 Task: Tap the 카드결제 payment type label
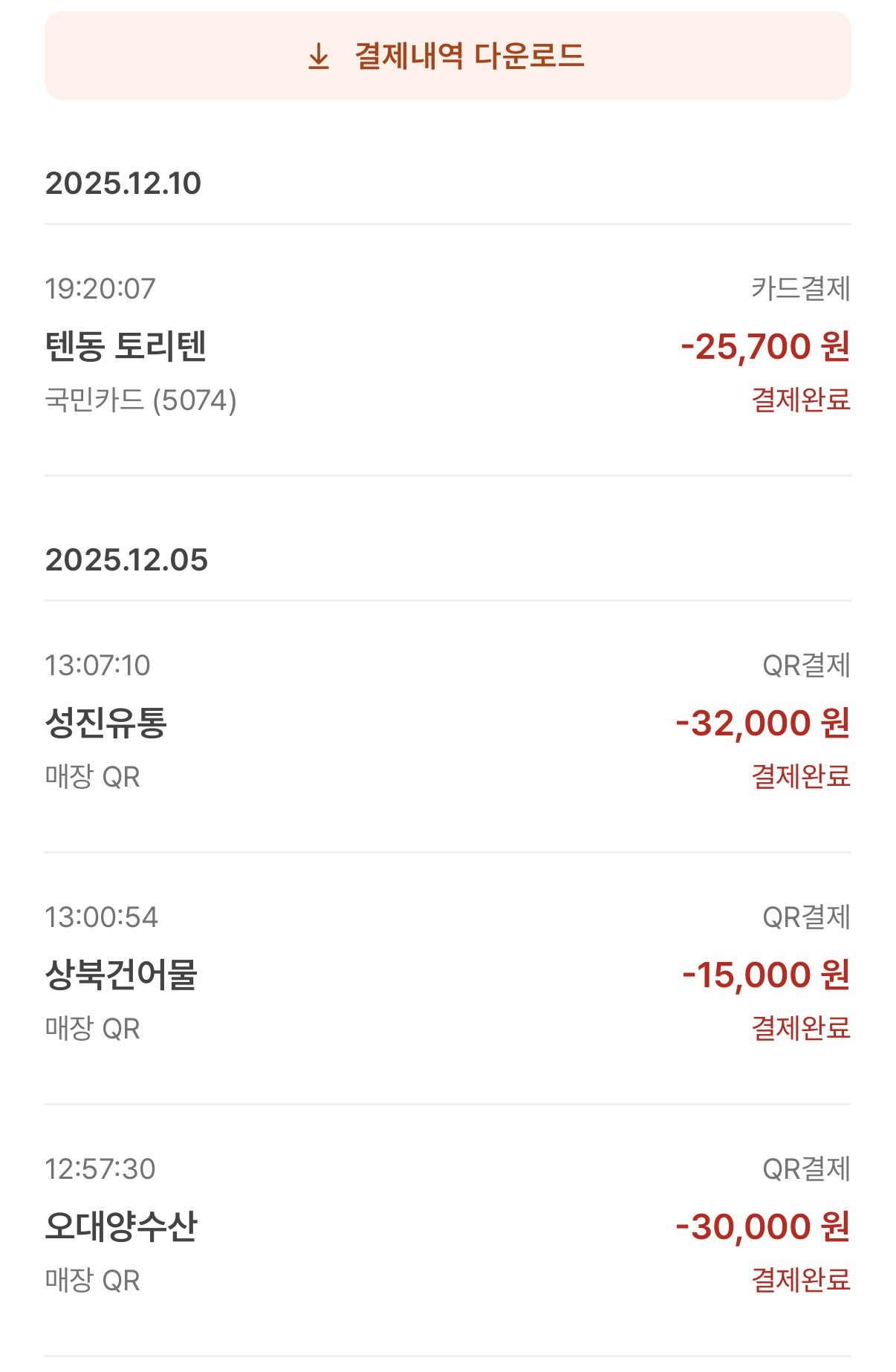(800, 288)
